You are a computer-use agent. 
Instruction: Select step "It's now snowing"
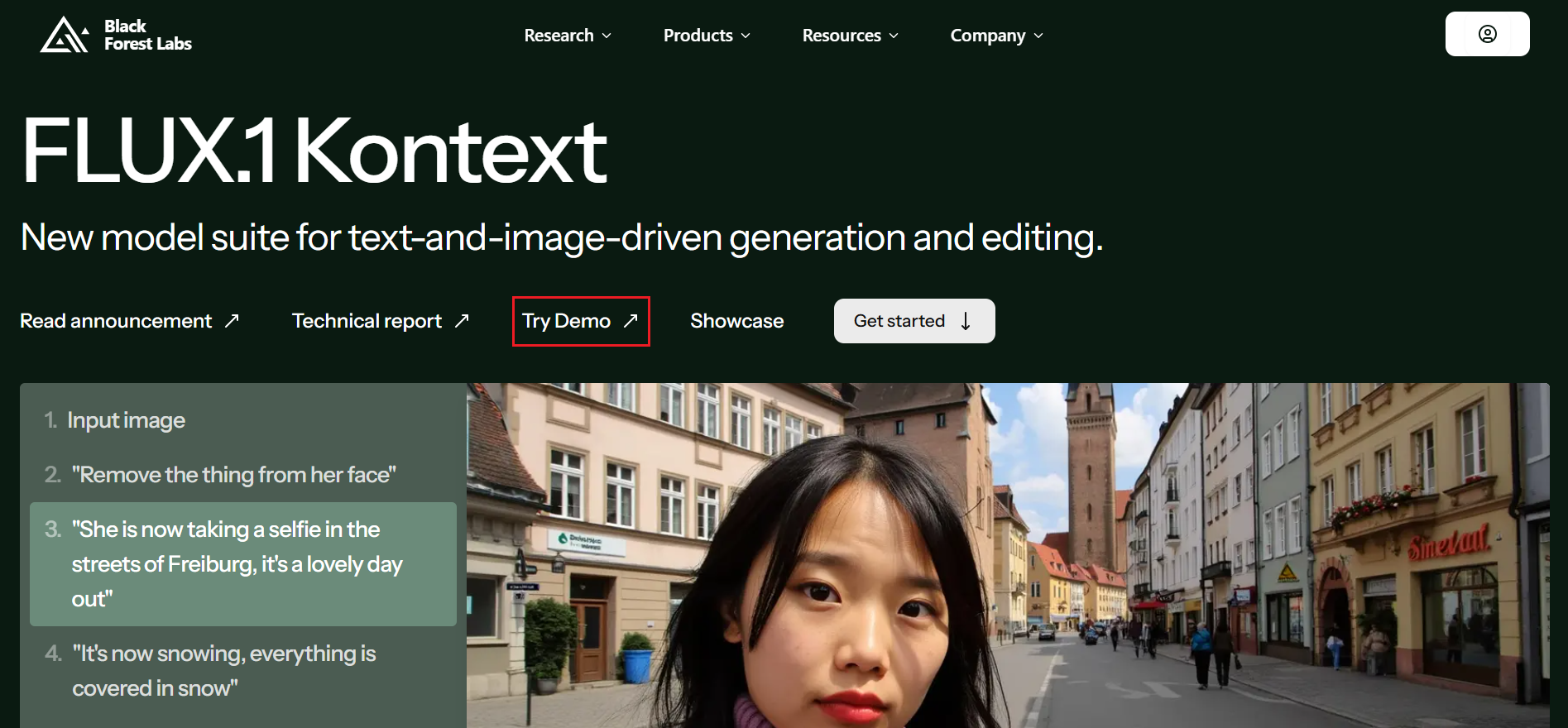tap(243, 671)
